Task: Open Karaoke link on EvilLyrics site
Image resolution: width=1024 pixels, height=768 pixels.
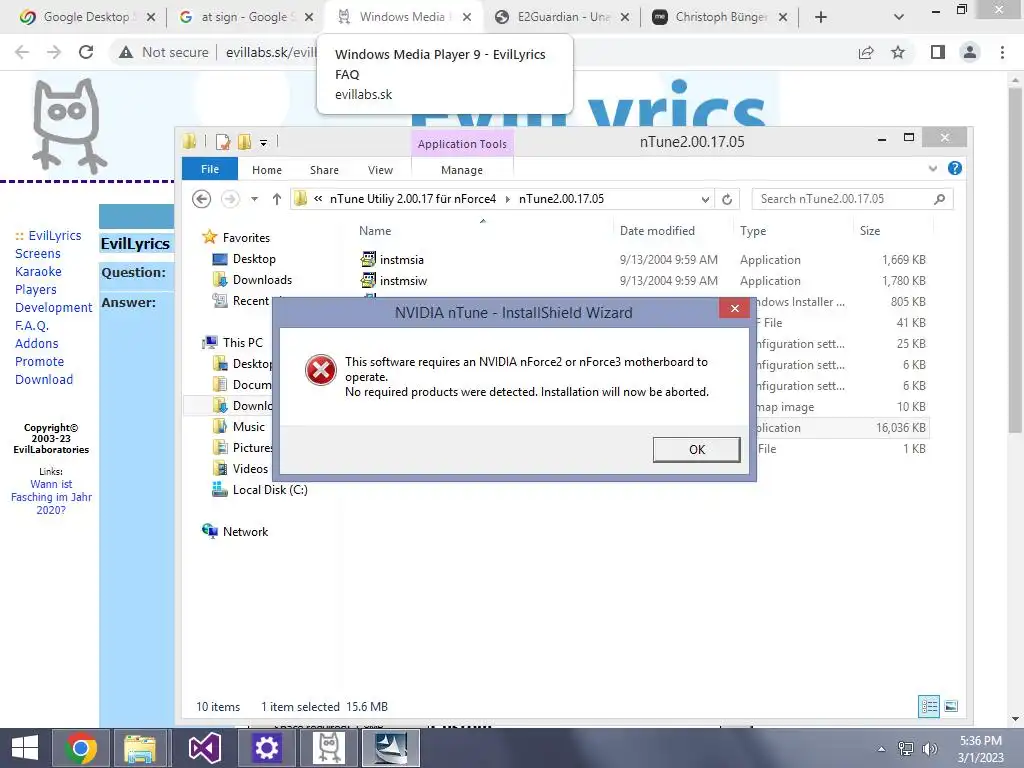Action: [39, 271]
